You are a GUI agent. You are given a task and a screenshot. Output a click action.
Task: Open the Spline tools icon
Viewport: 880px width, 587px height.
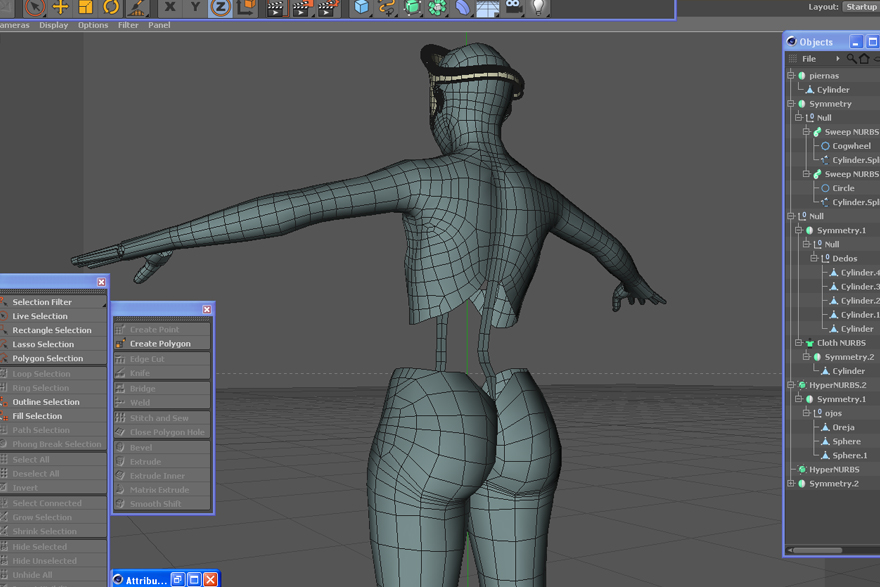(387, 7)
